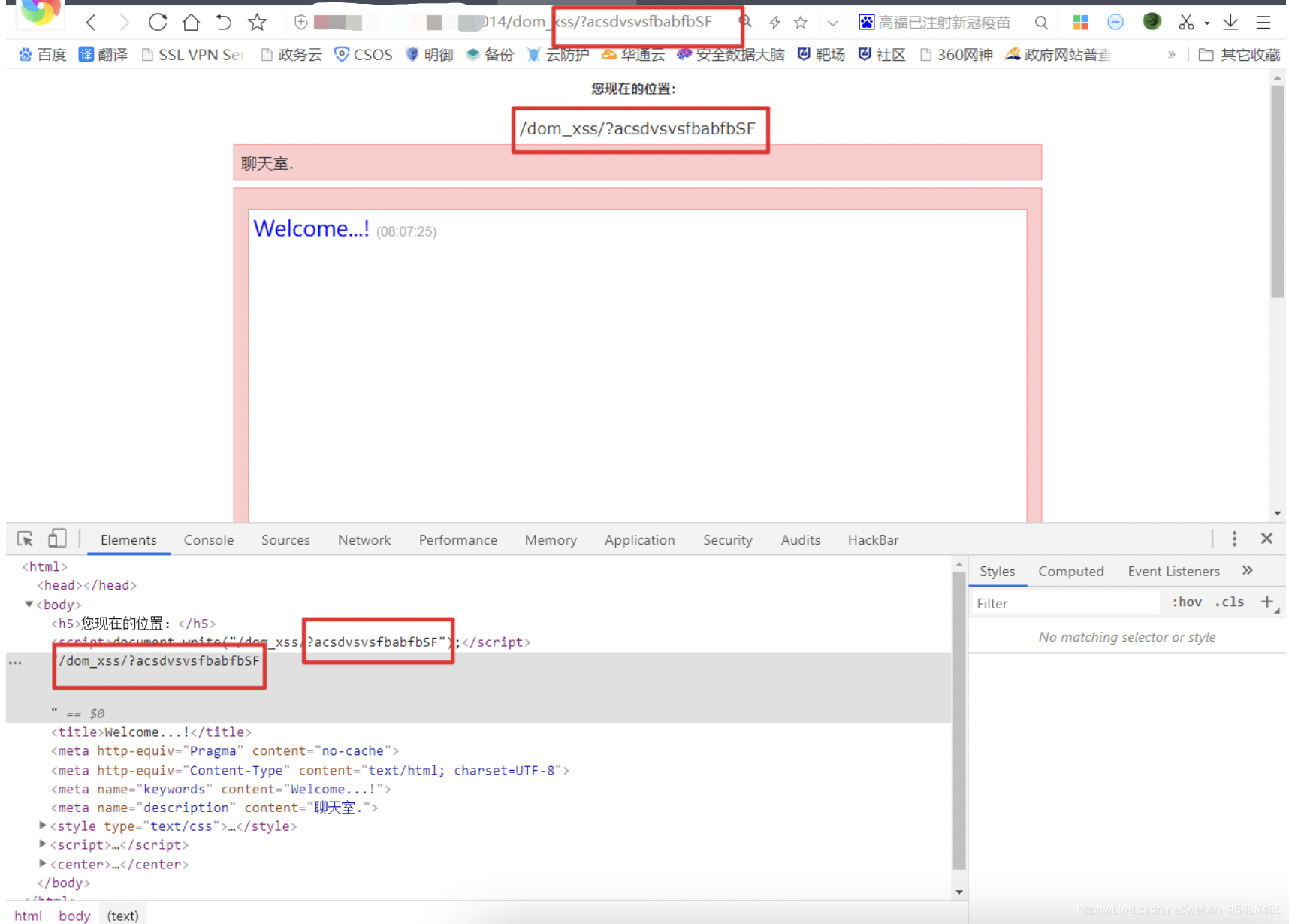Open the 百度 bookmark
Image resolution: width=1289 pixels, height=924 pixels.
click(x=43, y=54)
